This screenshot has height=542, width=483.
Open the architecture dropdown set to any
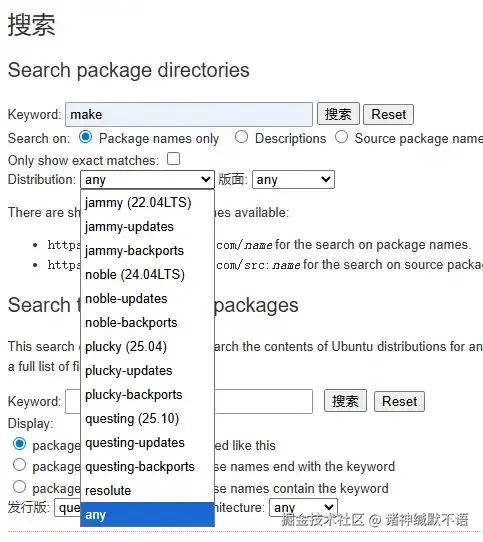coord(303,507)
